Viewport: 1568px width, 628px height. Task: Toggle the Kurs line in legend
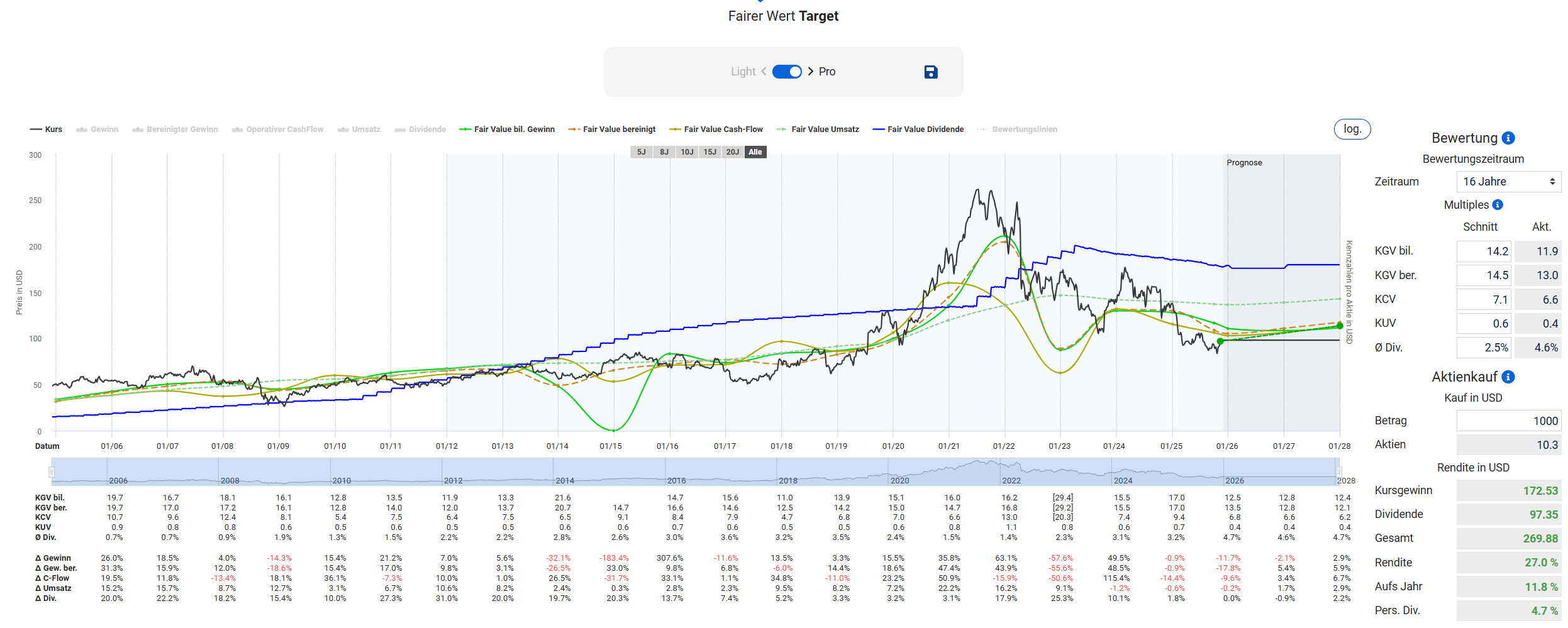47,129
